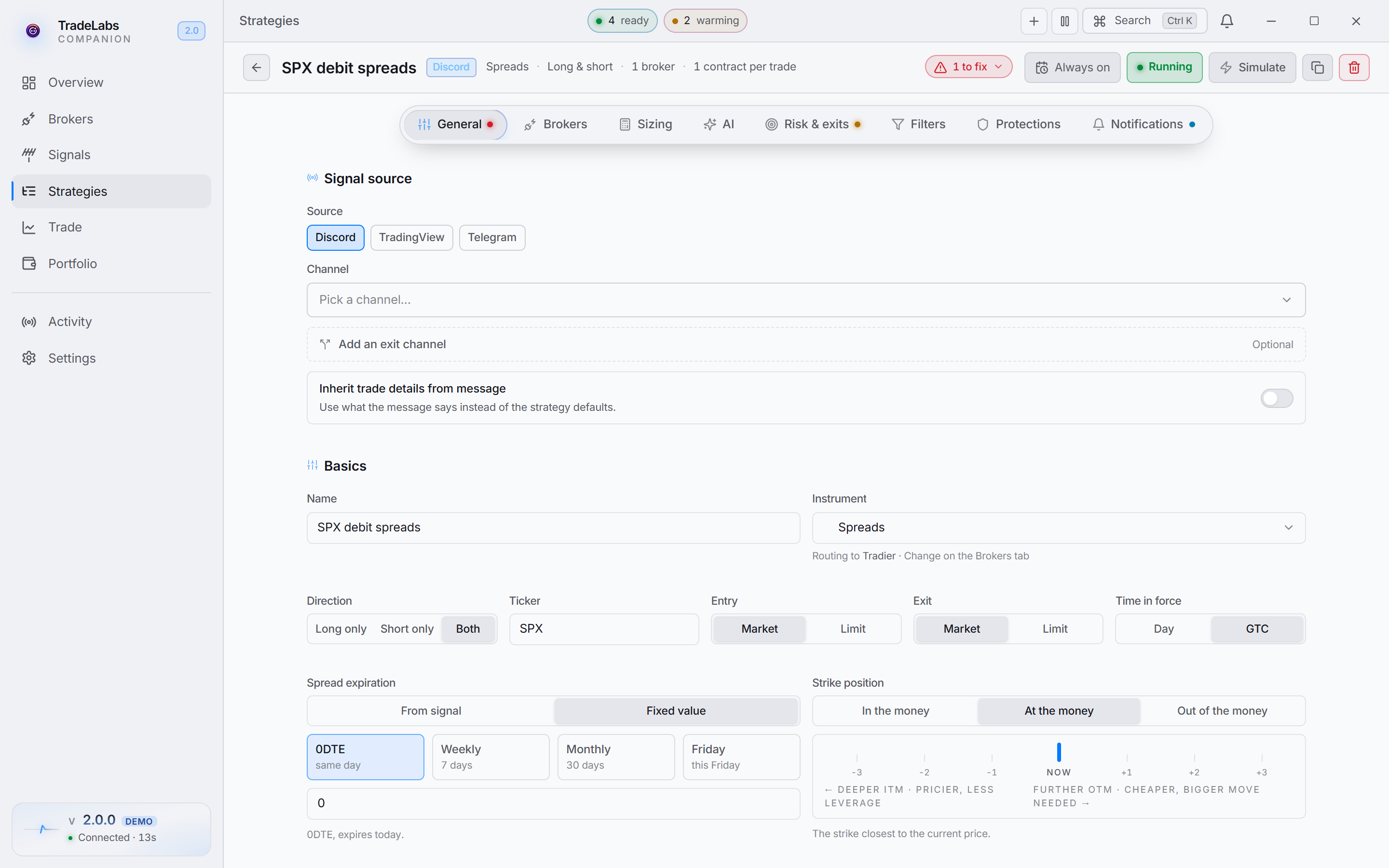Image resolution: width=1389 pixels, height=868 pixels.
Task: Open Brokers in the sidebar
Action: point(111,119)
